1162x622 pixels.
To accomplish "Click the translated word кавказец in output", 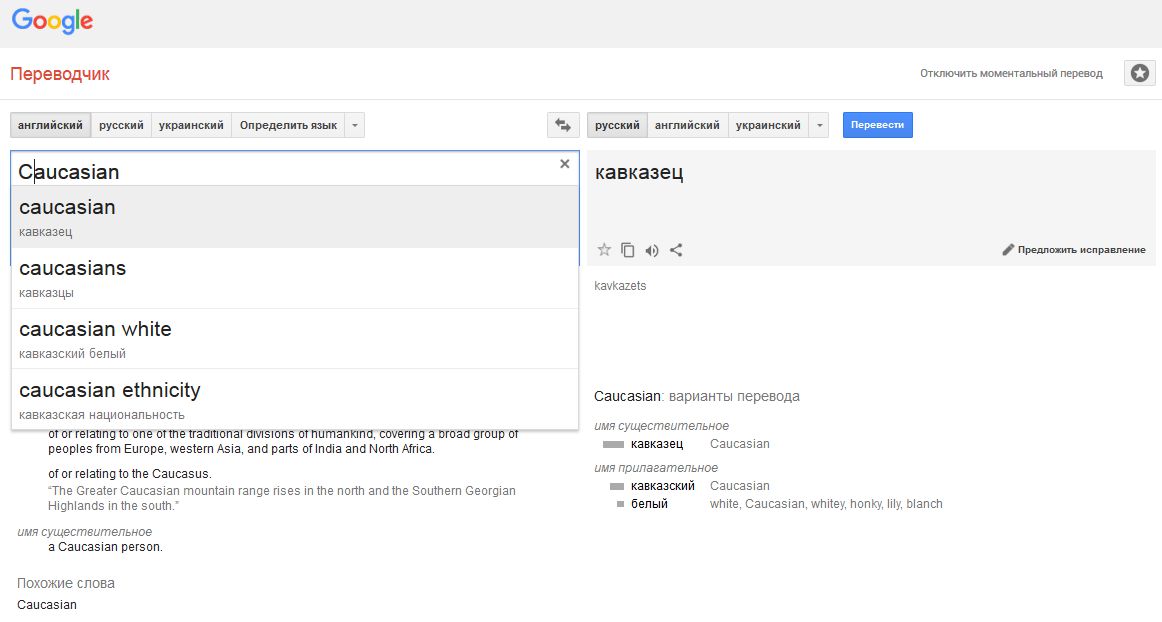I will pos(639,172).
